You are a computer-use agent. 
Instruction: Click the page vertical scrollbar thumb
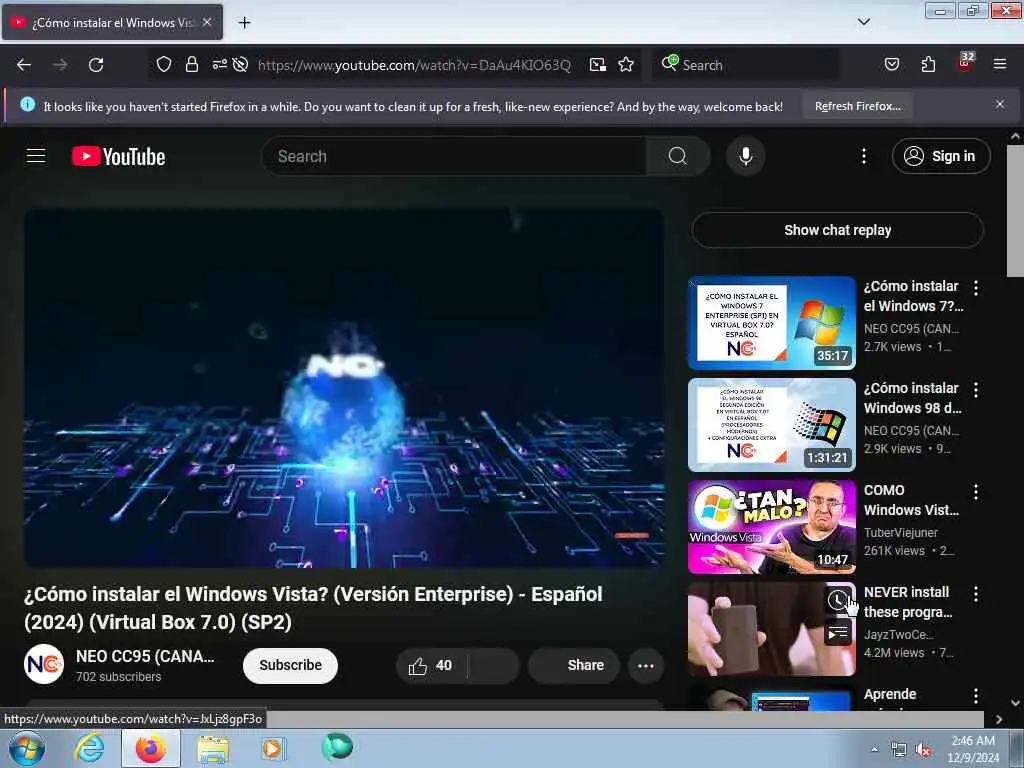[x=1015, y=210]
